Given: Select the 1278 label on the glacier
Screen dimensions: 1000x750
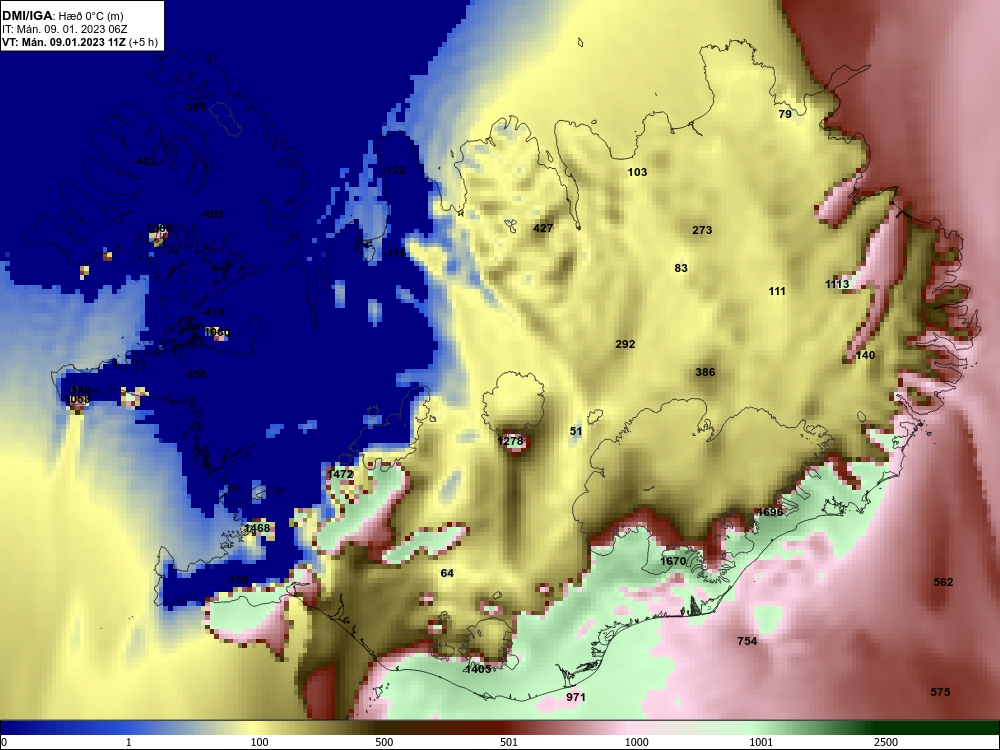Looking at the screenshot, I should point(510,441).
